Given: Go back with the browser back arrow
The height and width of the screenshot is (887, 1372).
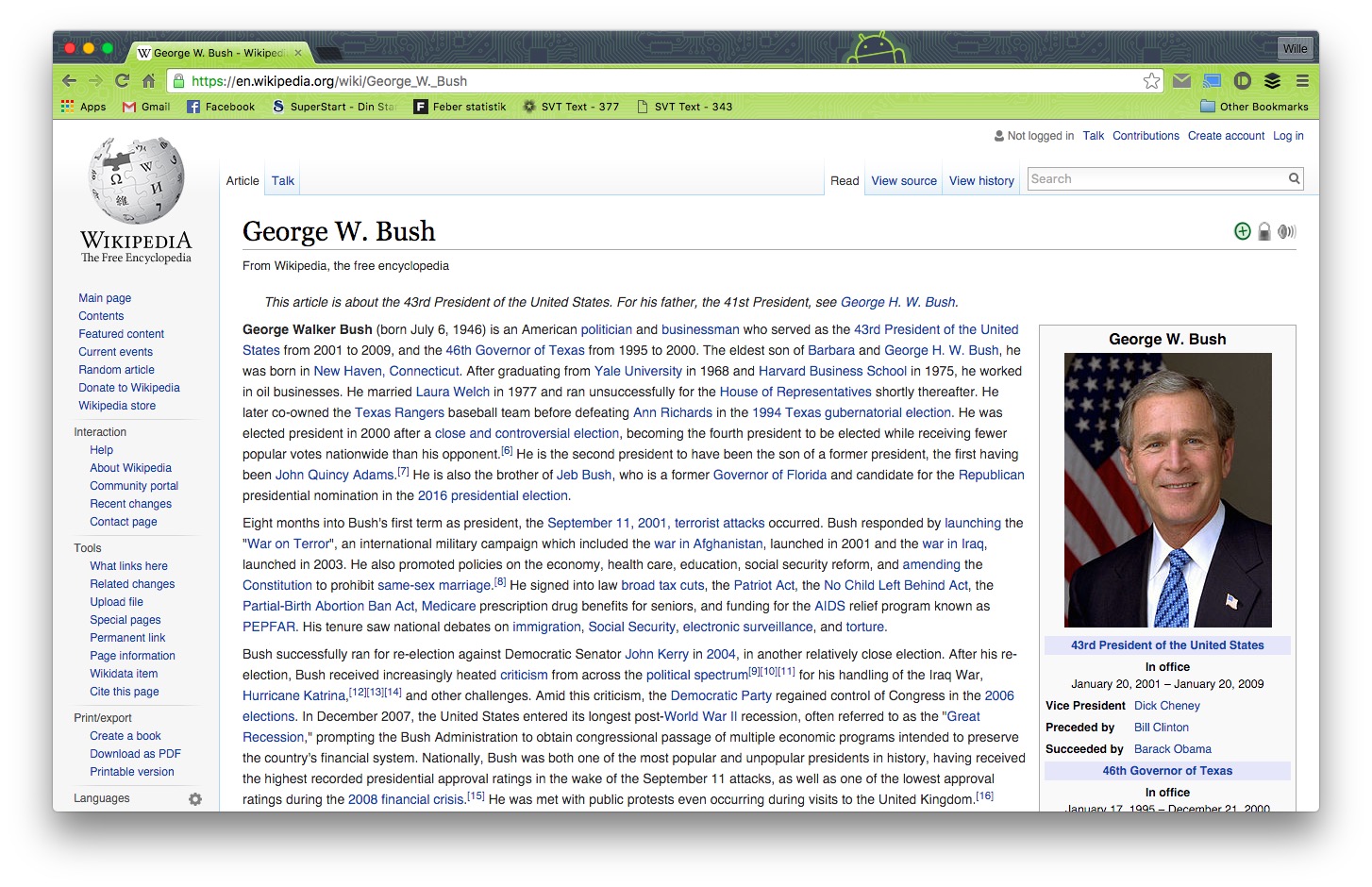Looking at the screenshot, I should [x=69, y=81].
